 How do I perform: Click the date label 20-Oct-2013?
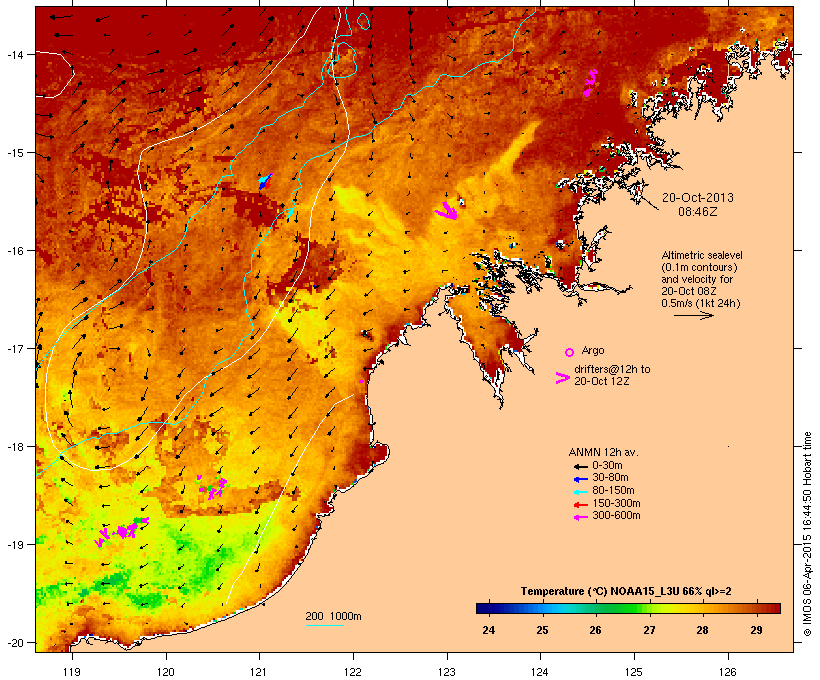point(698,198)
